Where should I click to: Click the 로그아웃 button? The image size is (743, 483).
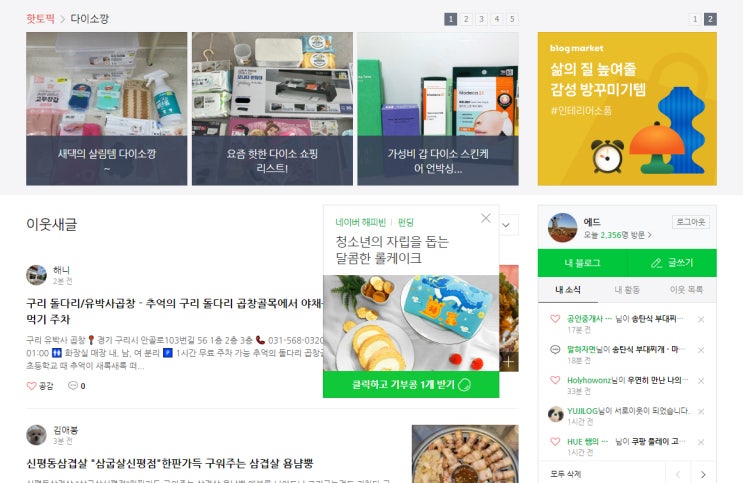[690, 222]
